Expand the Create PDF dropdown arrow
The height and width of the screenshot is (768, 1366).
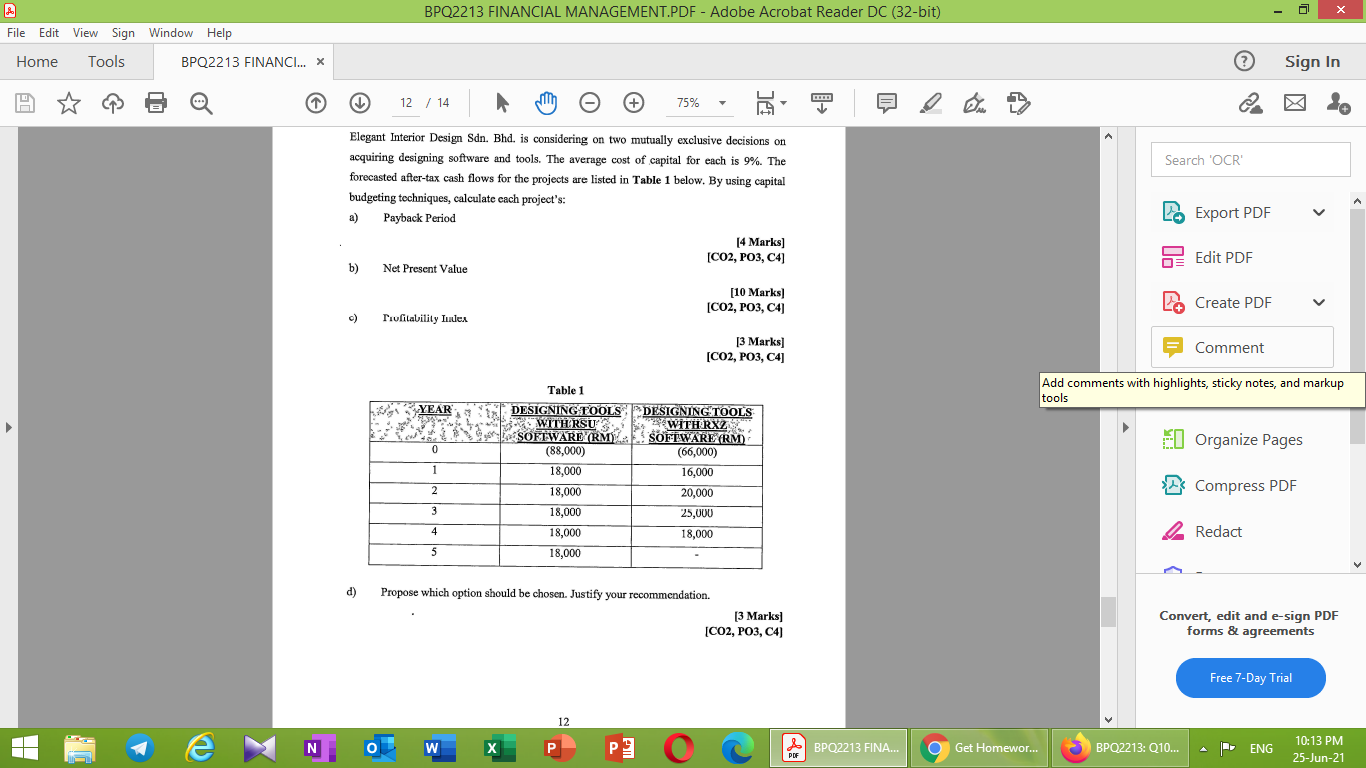click(1319, 302)
